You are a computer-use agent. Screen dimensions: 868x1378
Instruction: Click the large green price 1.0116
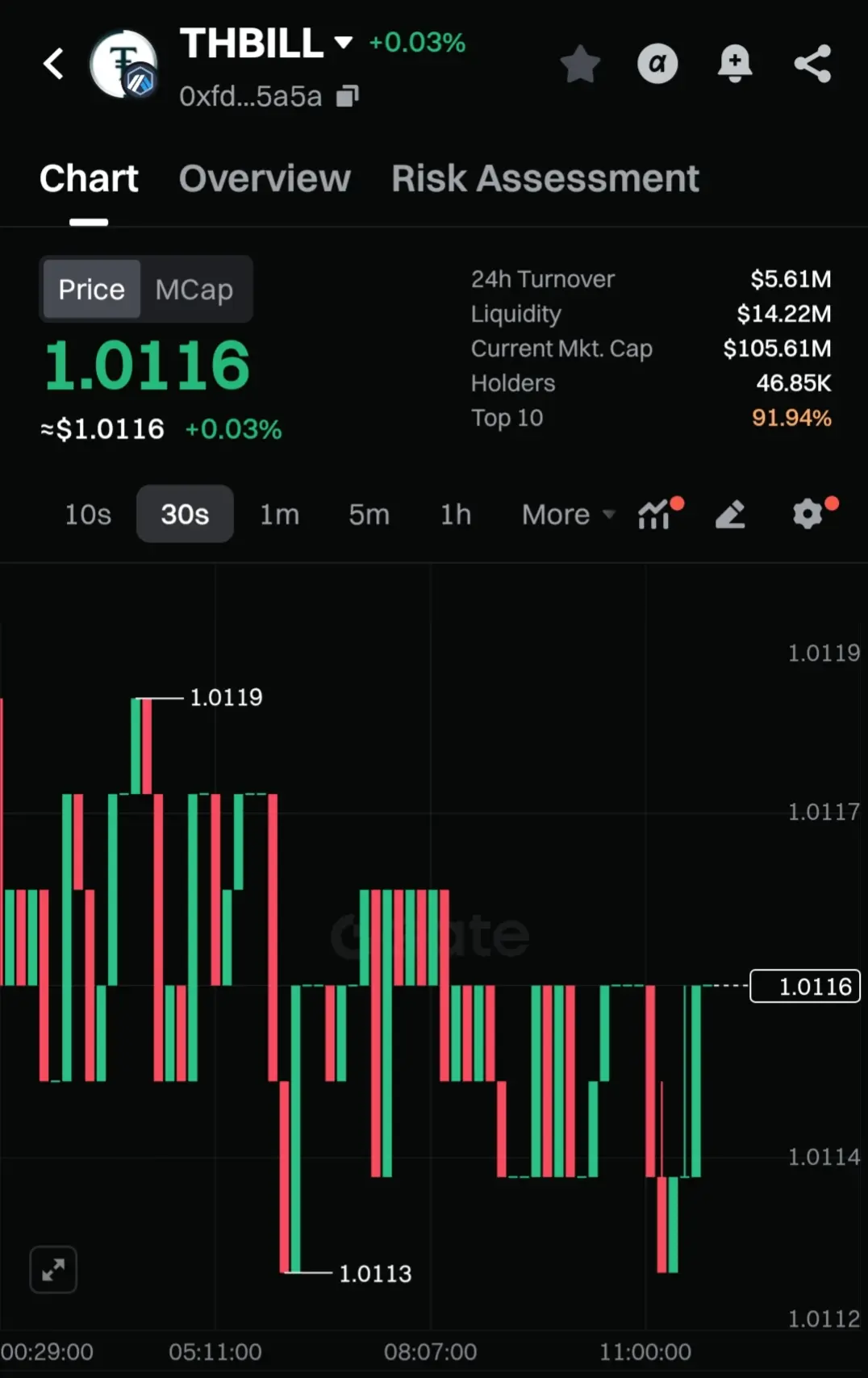pos(147,365)
